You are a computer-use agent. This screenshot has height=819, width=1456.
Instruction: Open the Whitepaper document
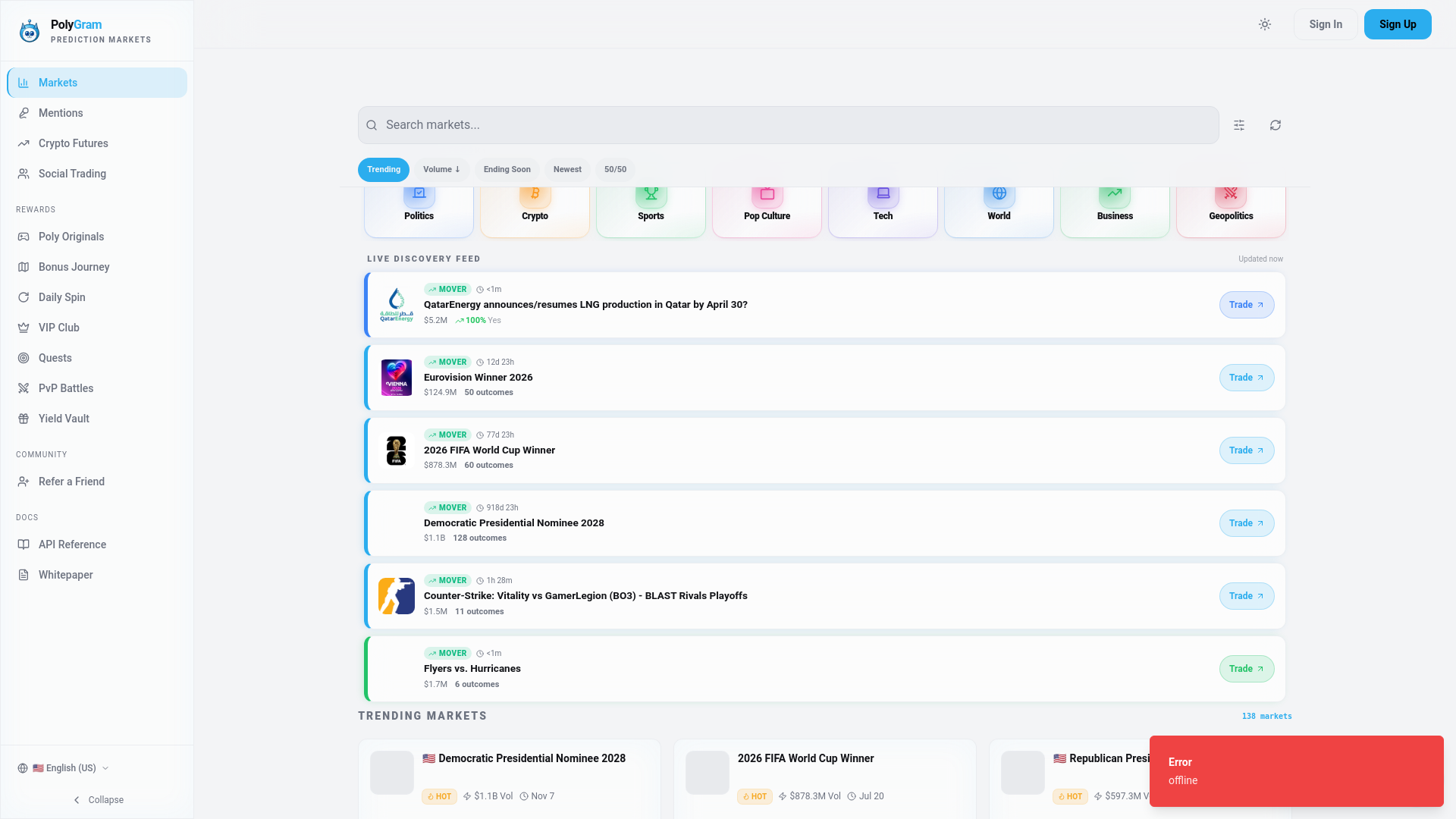[97, 575]
